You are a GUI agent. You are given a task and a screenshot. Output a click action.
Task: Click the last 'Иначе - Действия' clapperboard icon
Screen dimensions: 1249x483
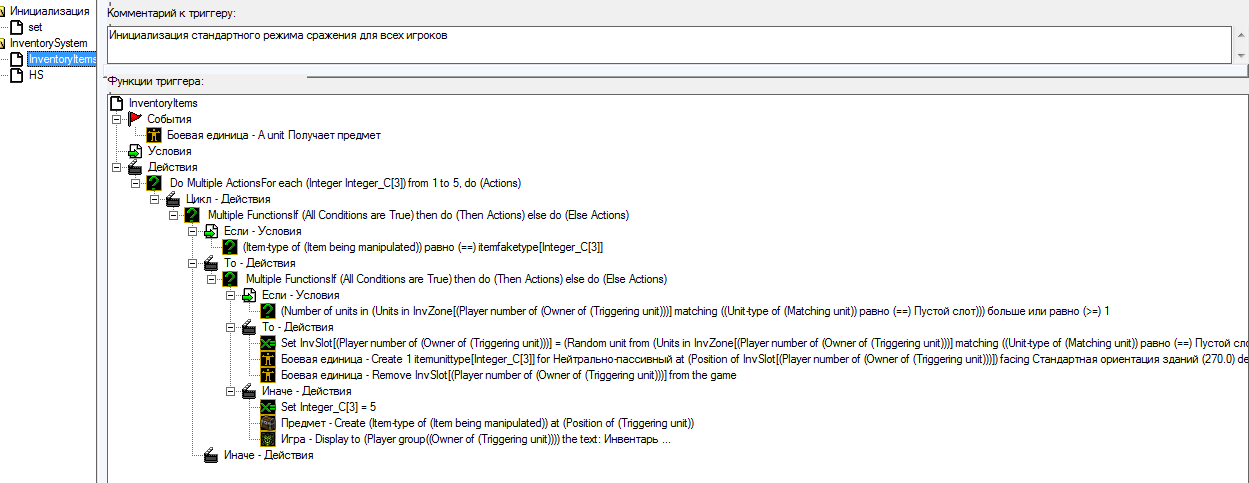tap(212, 455)
